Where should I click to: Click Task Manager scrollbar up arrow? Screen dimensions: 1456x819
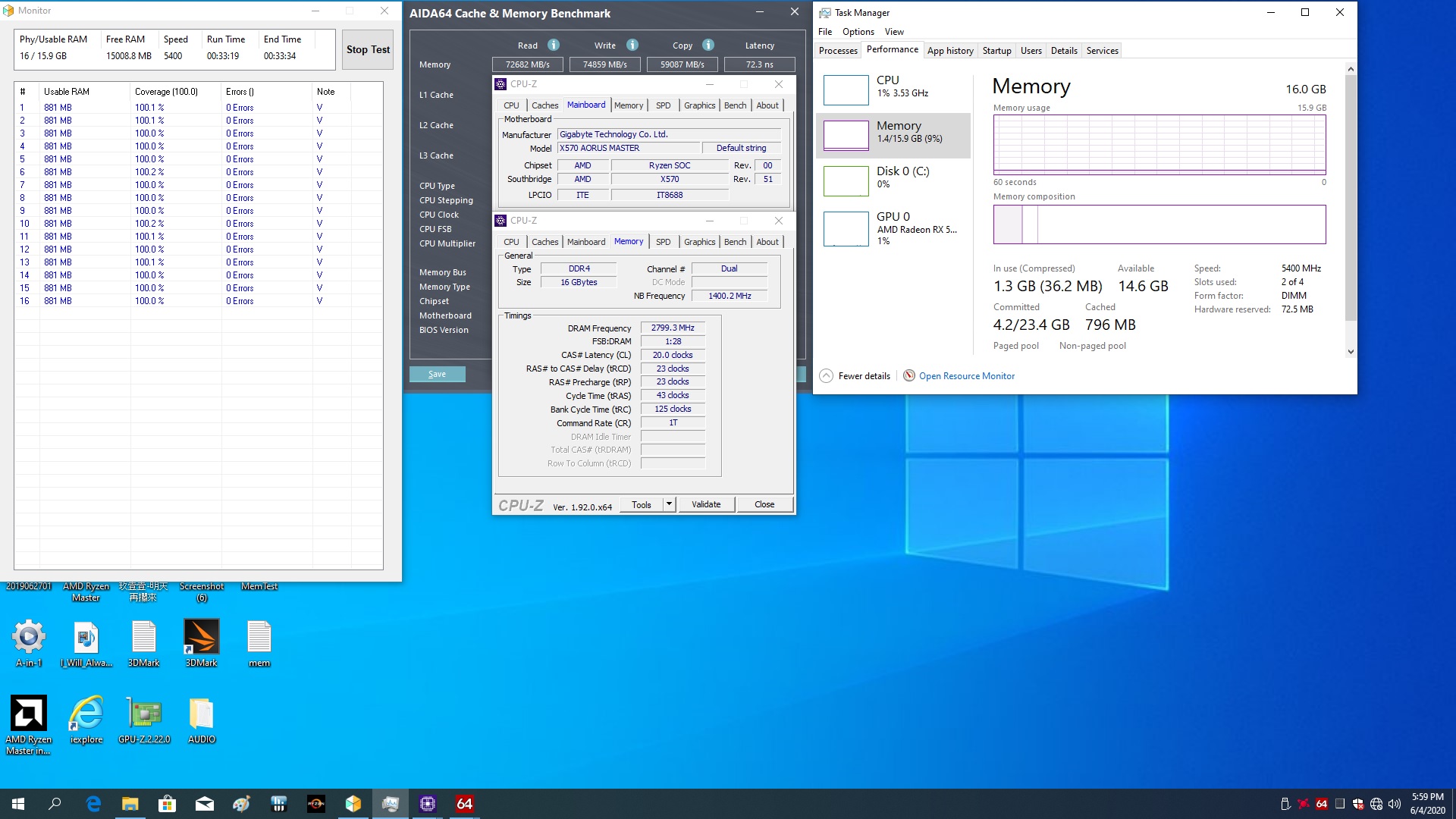(1351, 69)
